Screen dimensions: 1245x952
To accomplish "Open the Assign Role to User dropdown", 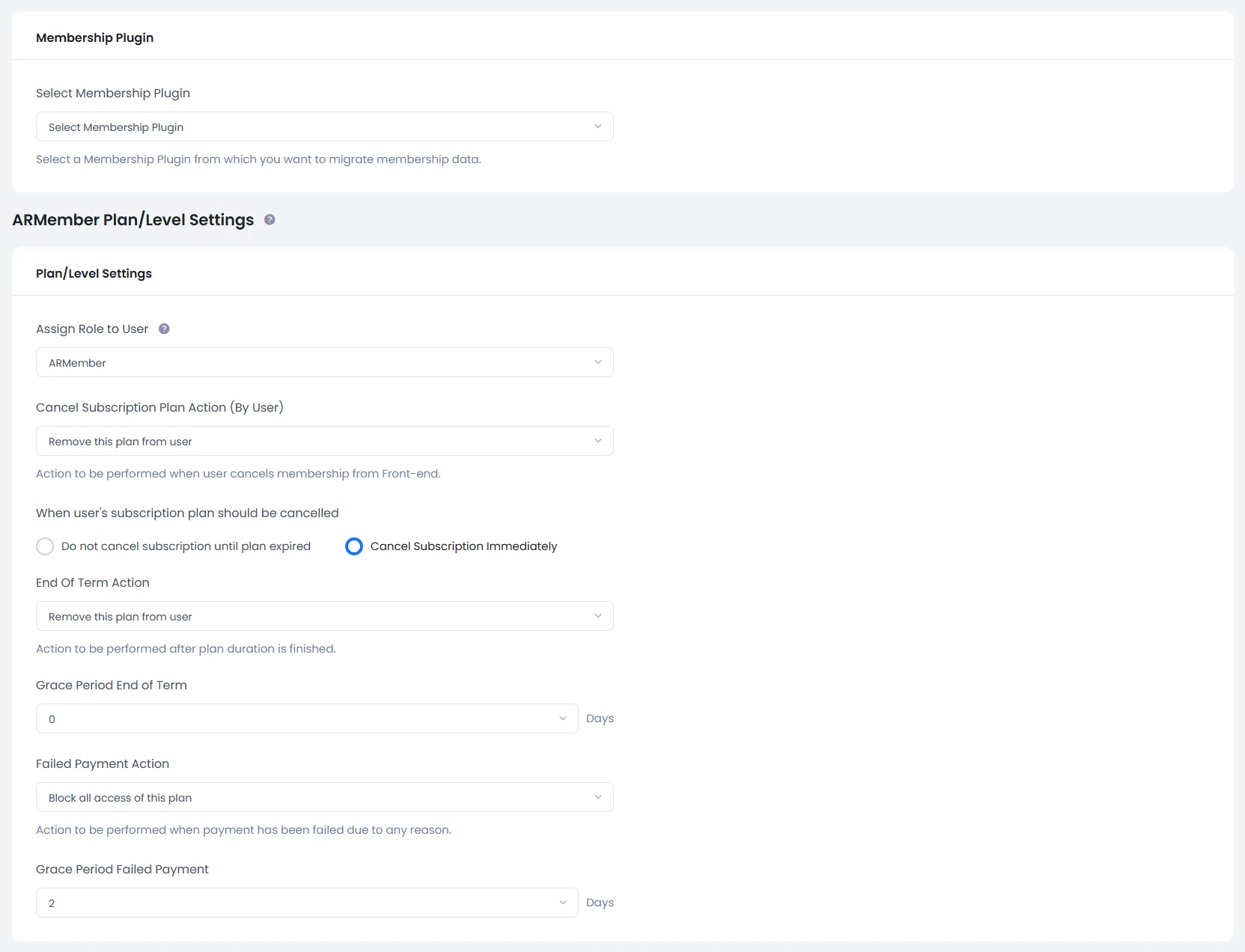I will (324, 362).
